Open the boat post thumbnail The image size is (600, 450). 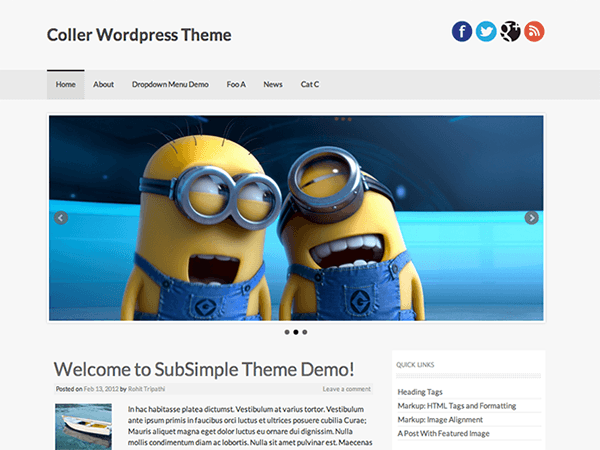tap(83, 427)
